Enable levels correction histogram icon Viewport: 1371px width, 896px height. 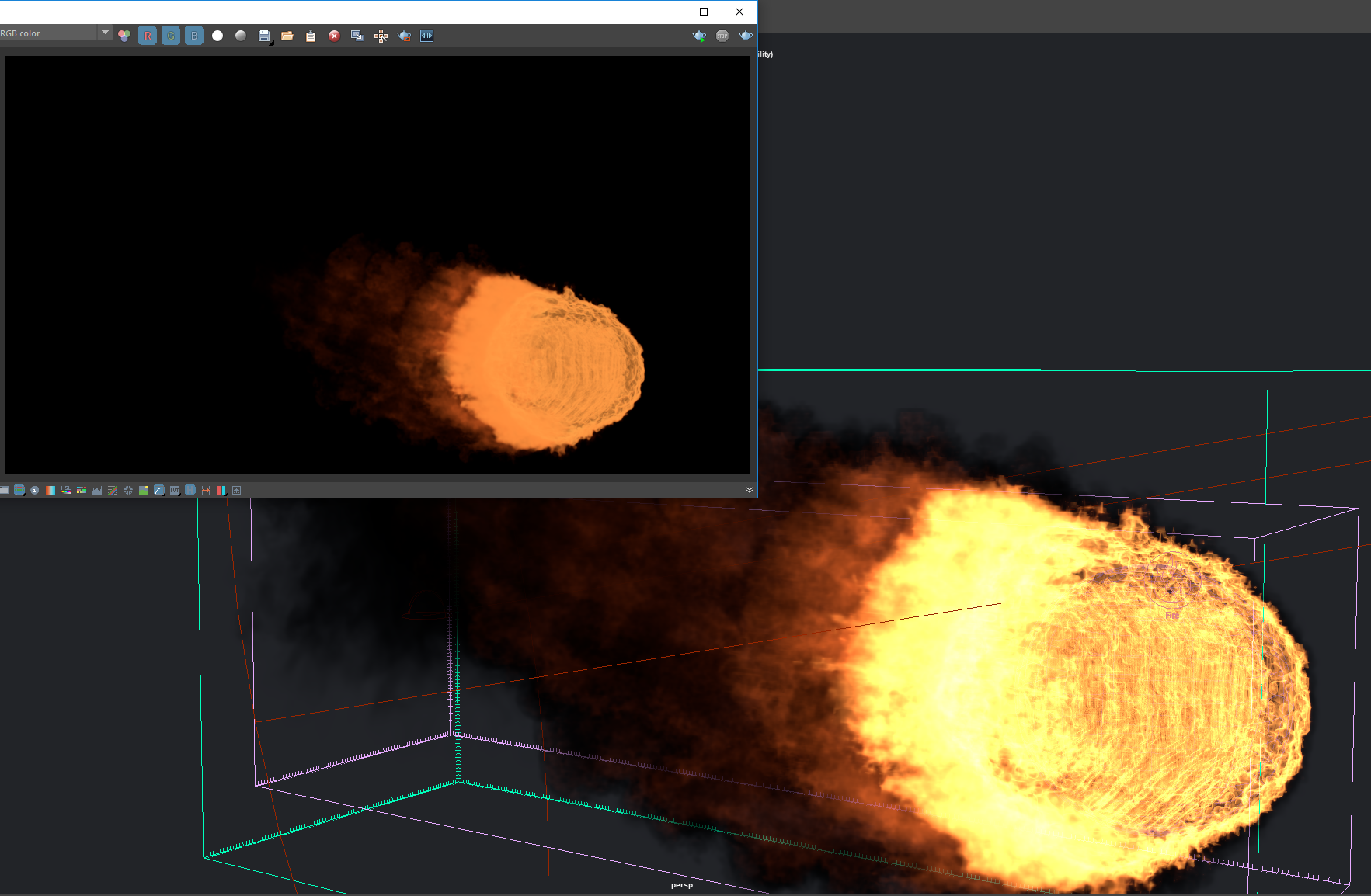click(x=97, y=490)
